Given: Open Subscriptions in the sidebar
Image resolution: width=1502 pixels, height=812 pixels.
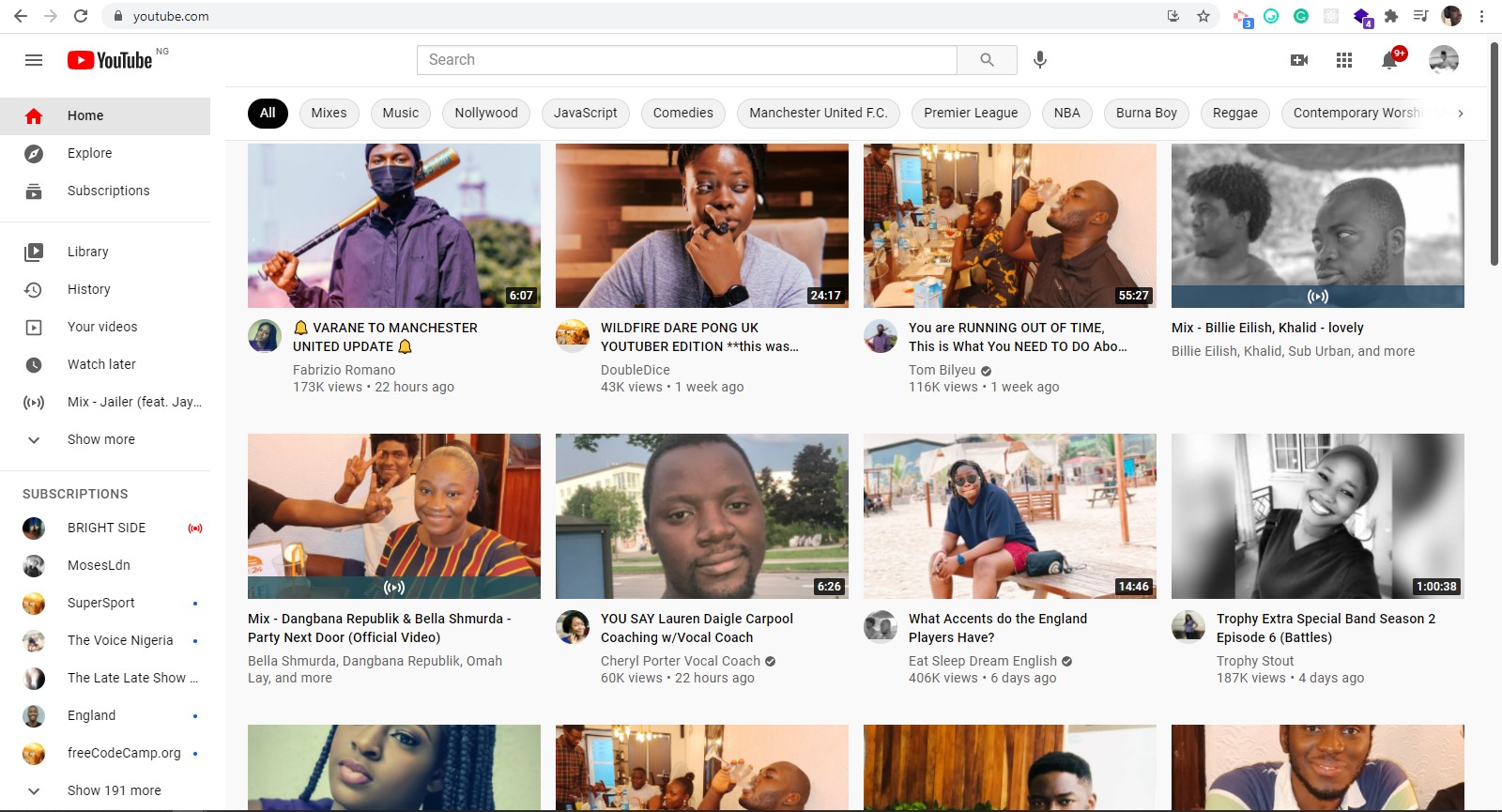Looking at the screenshot, I should tap(105, 191).
